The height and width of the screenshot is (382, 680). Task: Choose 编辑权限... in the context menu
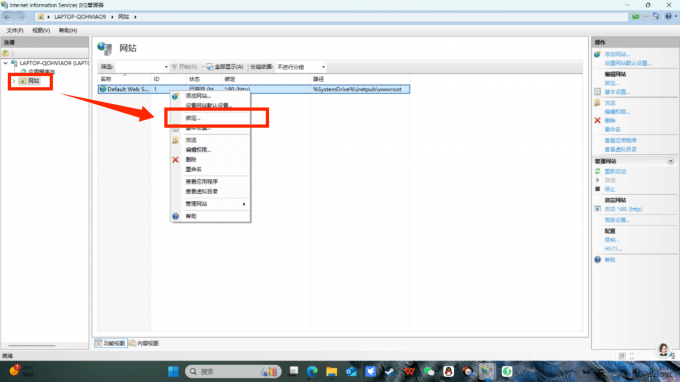click(198, 150)
